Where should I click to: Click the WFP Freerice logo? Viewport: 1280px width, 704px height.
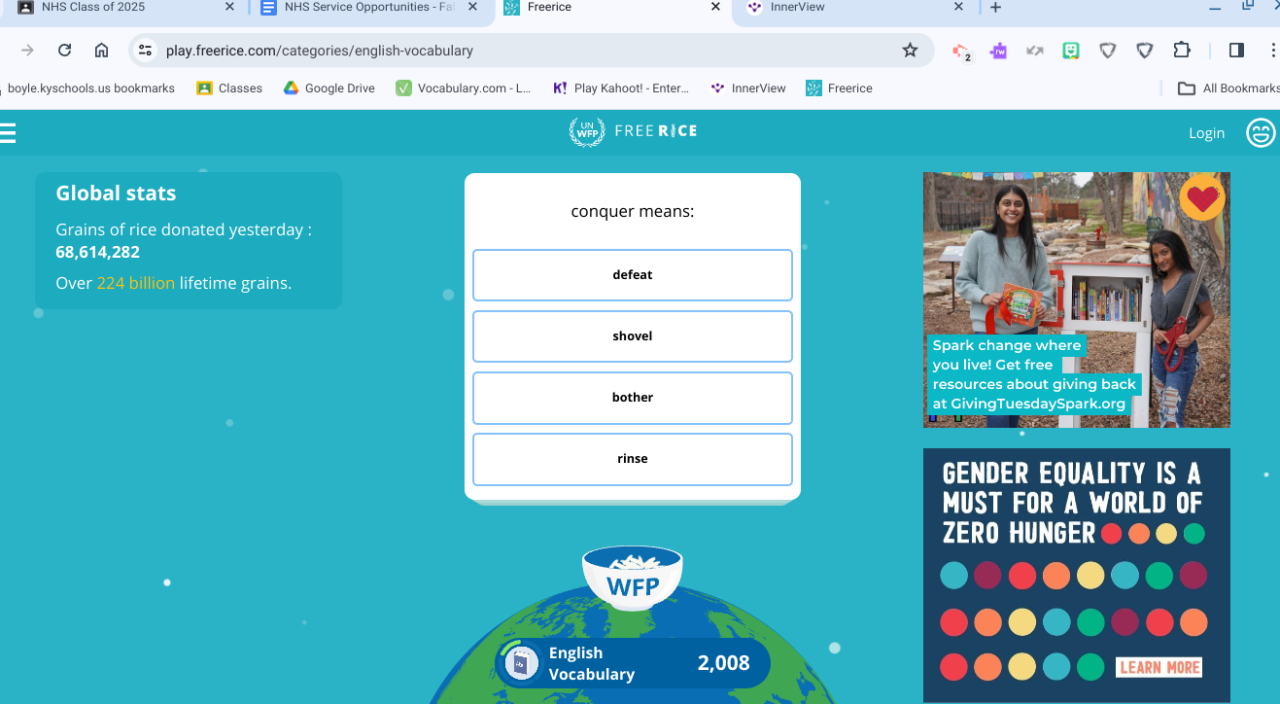(633, 131)
